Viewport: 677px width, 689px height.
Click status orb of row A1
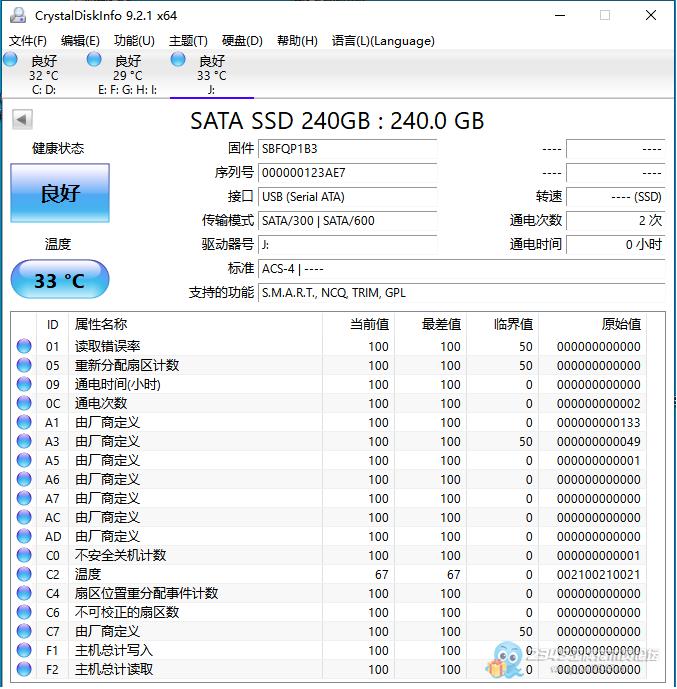(24, 422)
